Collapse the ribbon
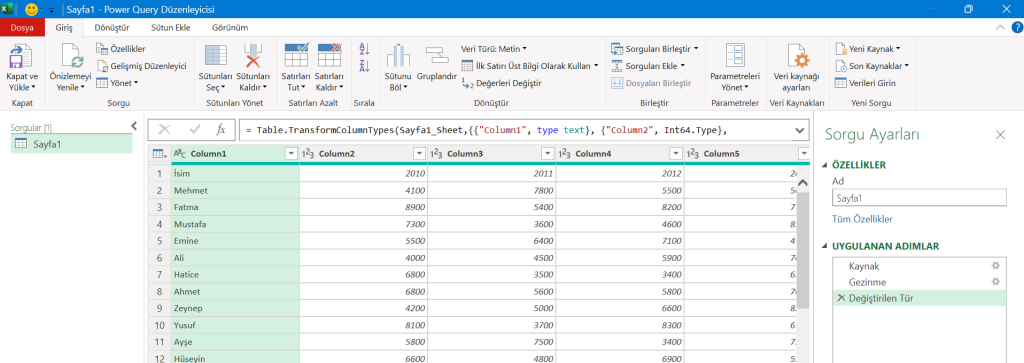 tap(1000, 27)
